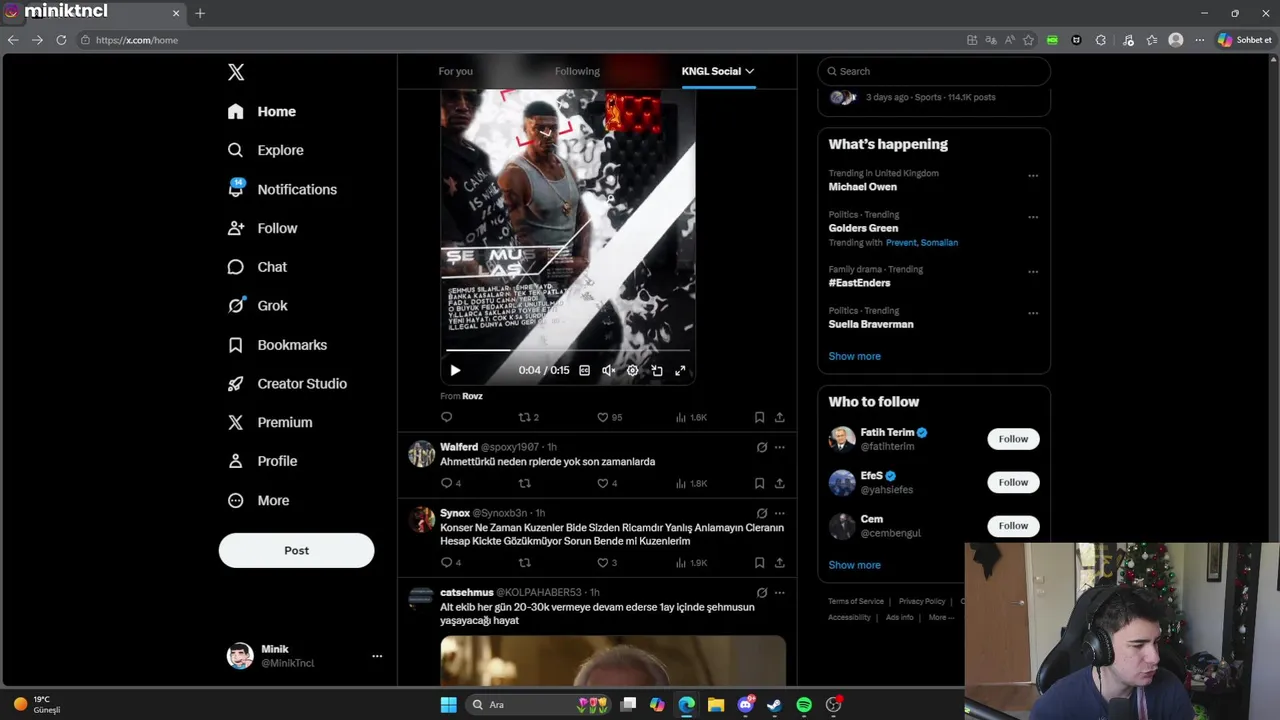The width and height of the screenshot is (1280, 720).
Task: Open Chat in the sidebar
Action: [258, 267]
